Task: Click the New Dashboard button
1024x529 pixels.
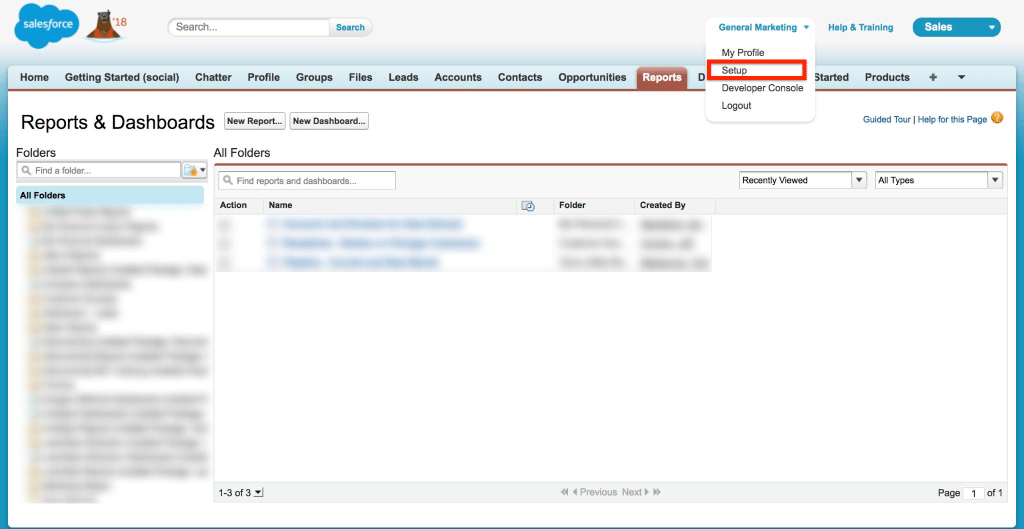Action: 329,121
